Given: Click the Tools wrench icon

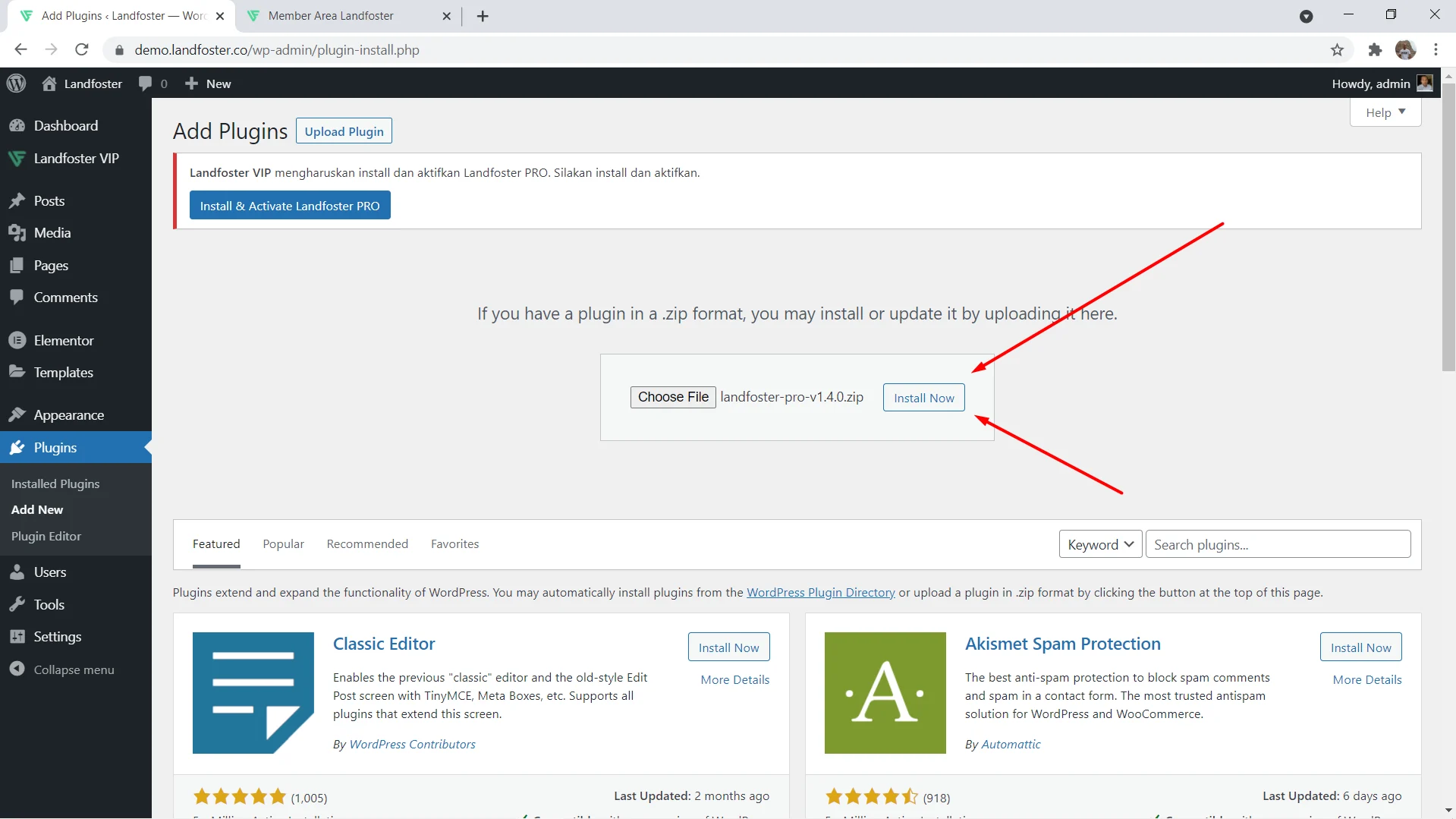Looking at the screenshot, I should tap(17, 605).
